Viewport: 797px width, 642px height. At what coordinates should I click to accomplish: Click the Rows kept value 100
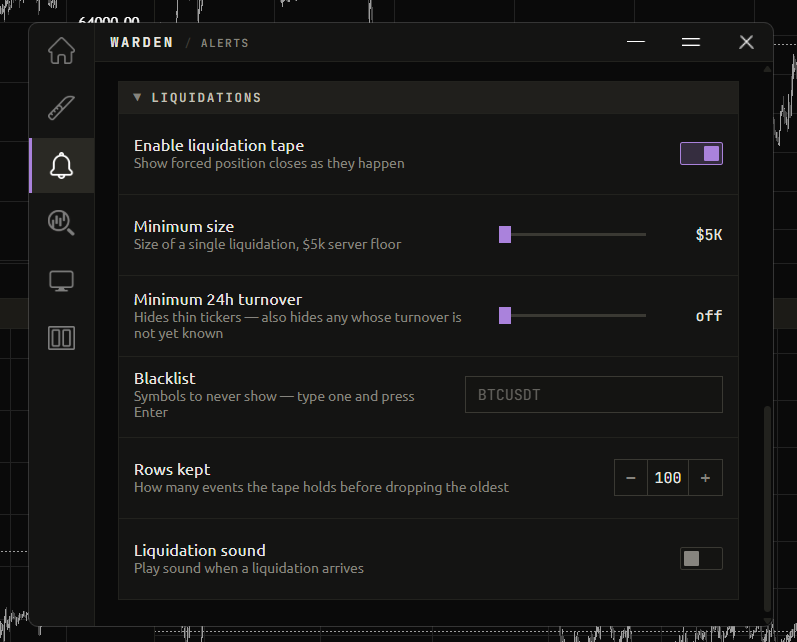click(668, 478)
